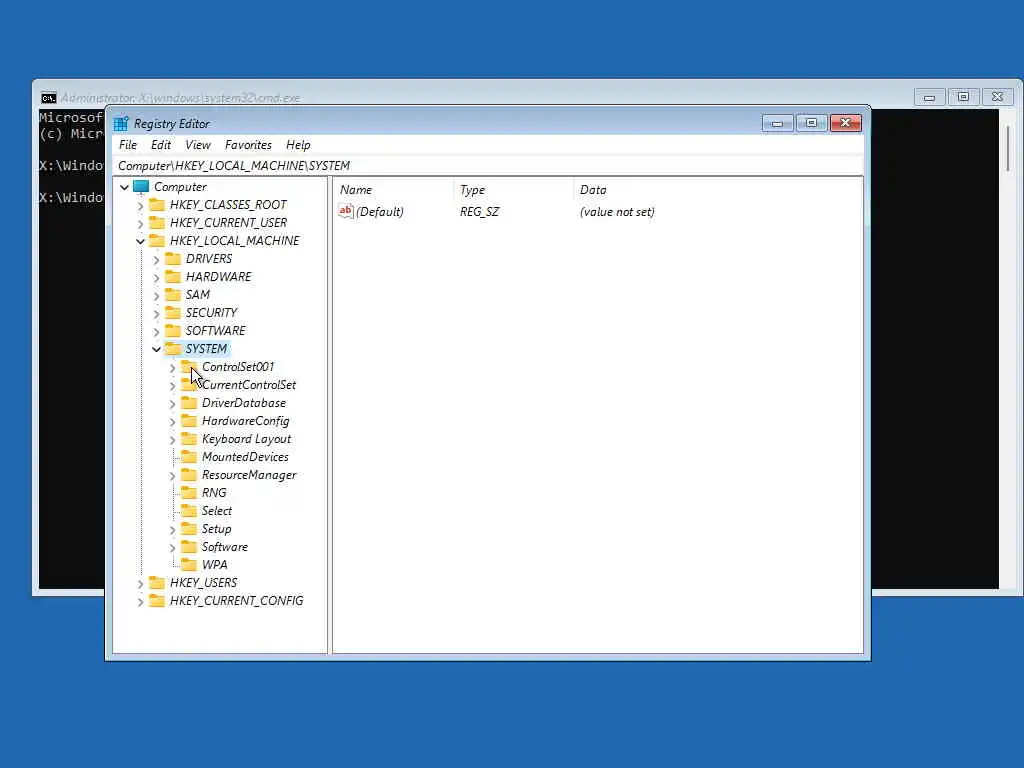Click HKEY_CURRENT_USER folder icon
This screenshot has width=1024, height=768.
(x=157, y=223)
